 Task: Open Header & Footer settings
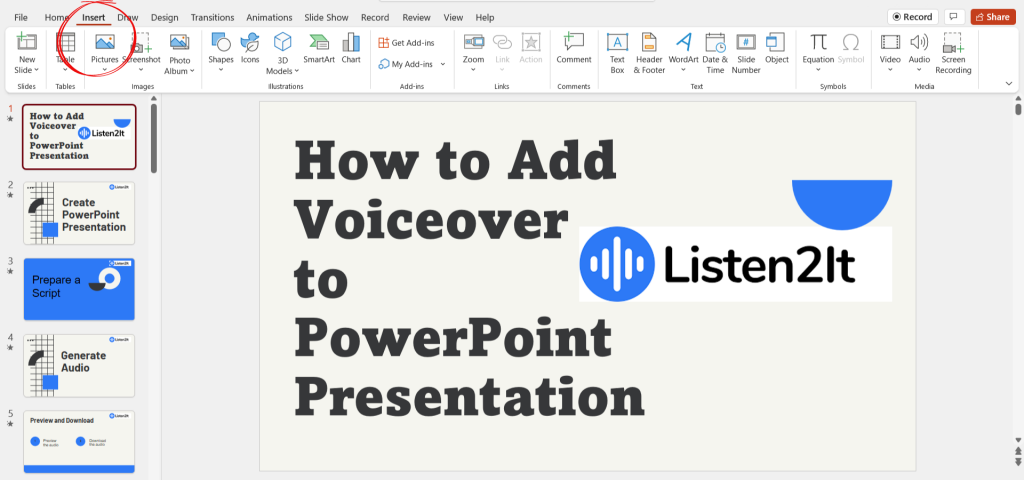[649, 54]
